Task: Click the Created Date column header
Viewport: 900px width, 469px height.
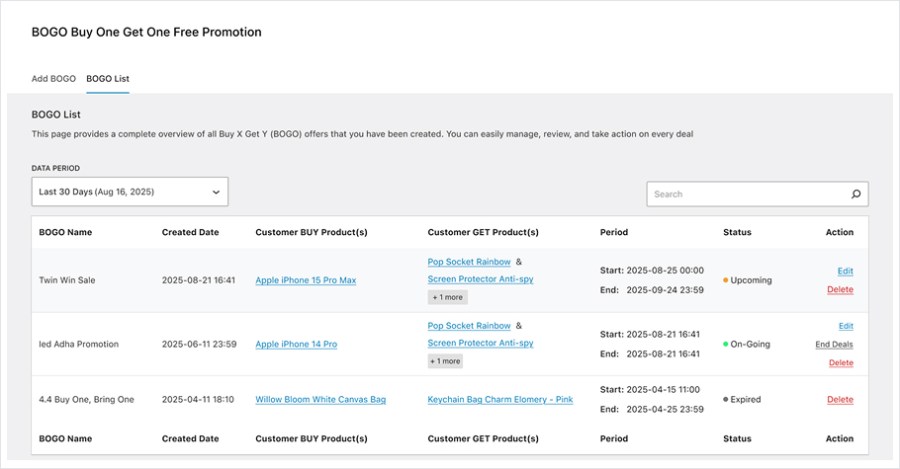Action: 189,232
